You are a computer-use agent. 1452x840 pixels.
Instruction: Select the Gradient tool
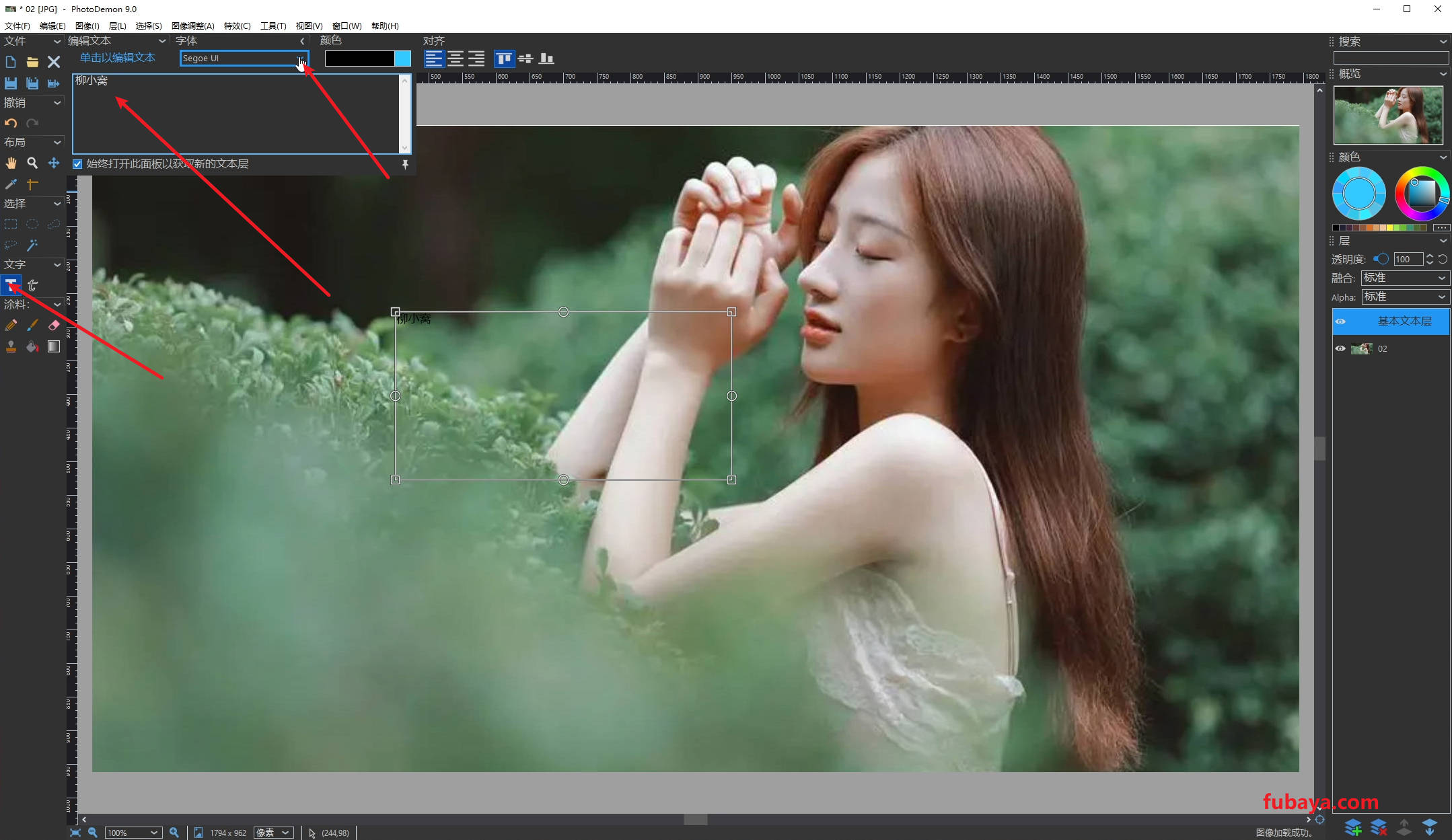click(x=54, y=346)
